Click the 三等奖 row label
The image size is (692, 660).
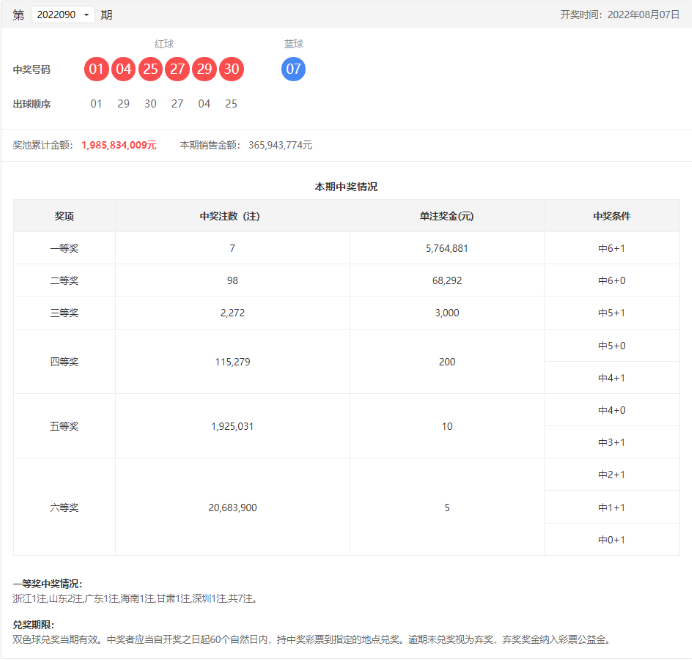point(64,313)
